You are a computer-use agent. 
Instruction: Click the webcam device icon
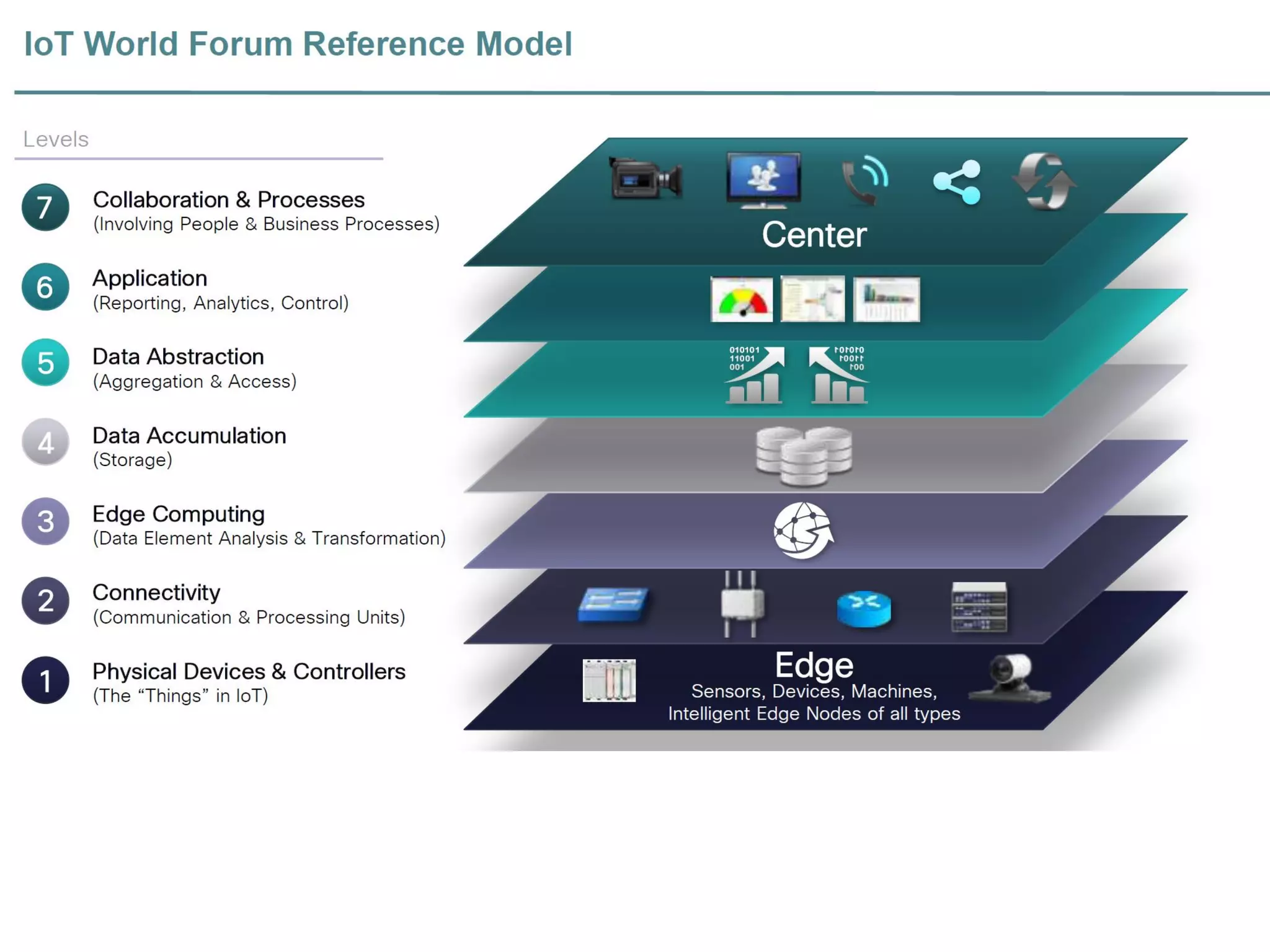[1010, 678]
